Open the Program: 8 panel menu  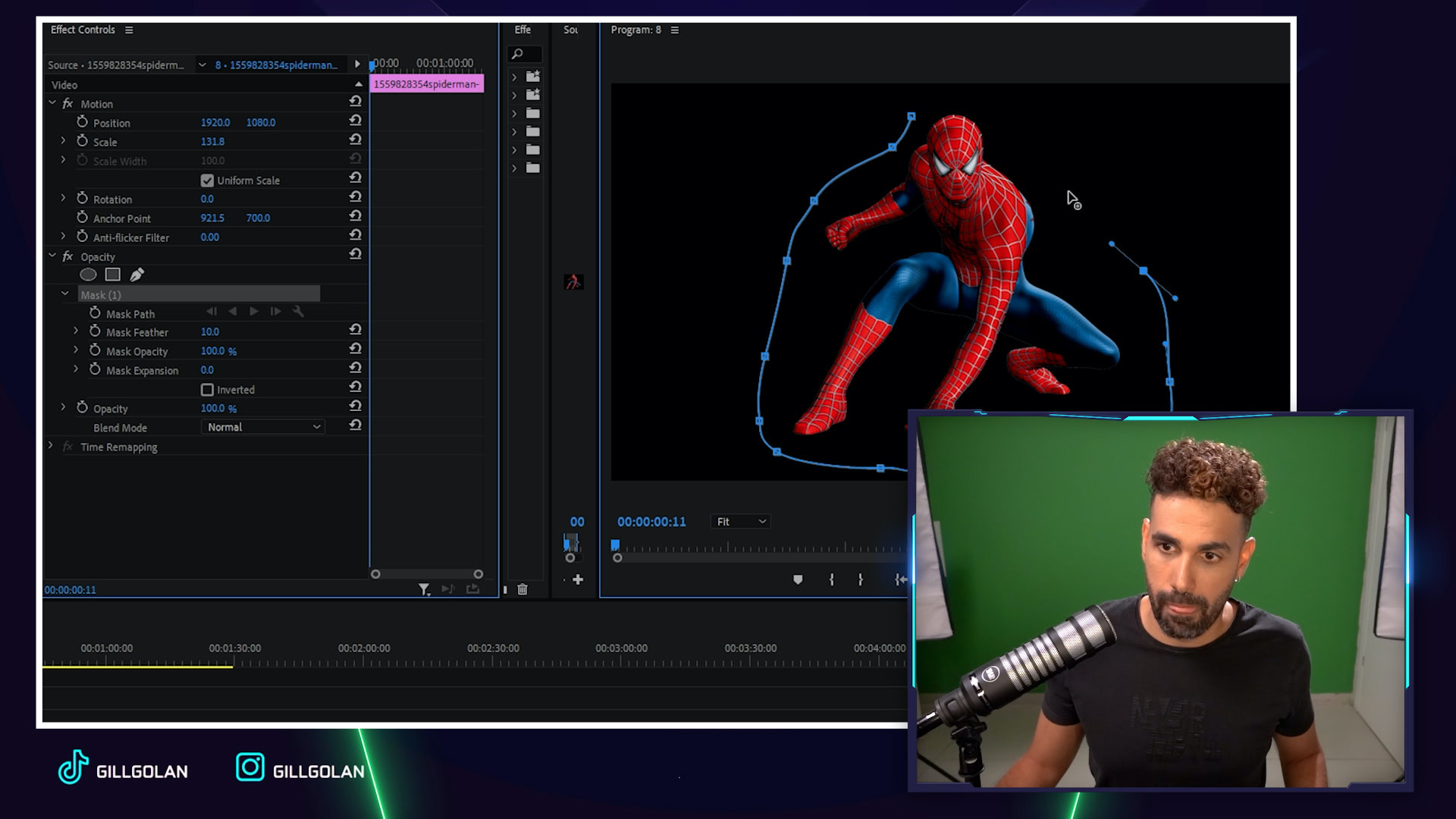point(675,30)
